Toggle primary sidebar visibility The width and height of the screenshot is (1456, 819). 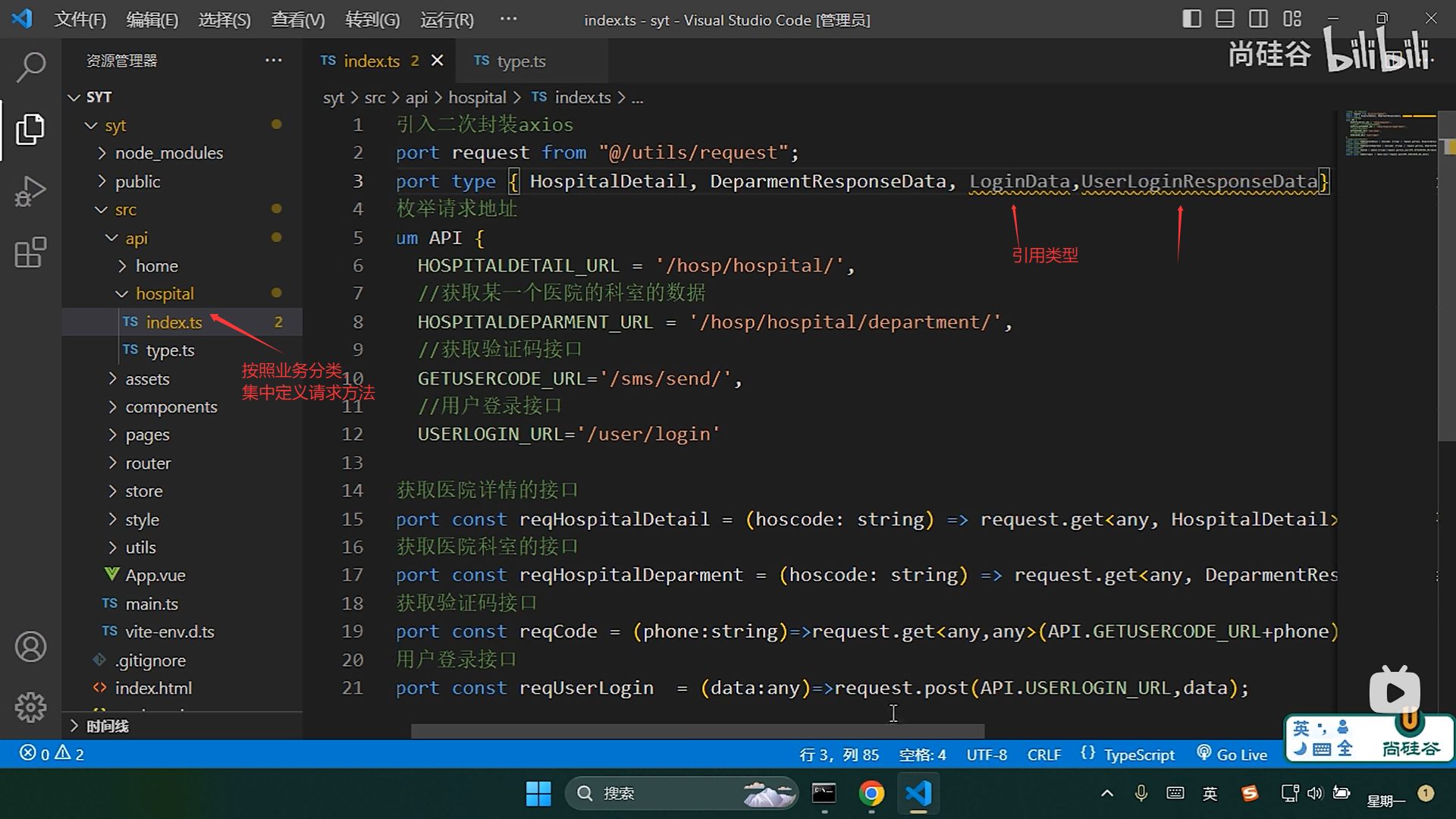pos(1191,19)
